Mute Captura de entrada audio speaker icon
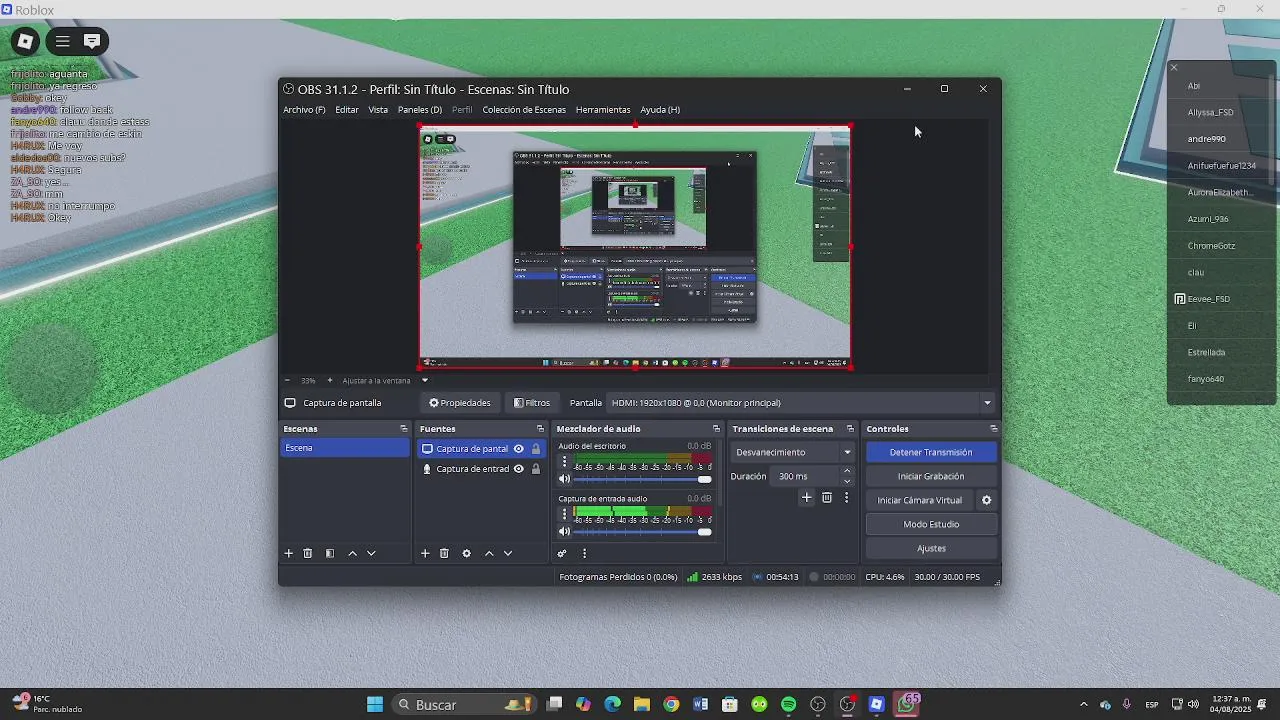This screenshot has width=1280, height=720. (564, 532)
